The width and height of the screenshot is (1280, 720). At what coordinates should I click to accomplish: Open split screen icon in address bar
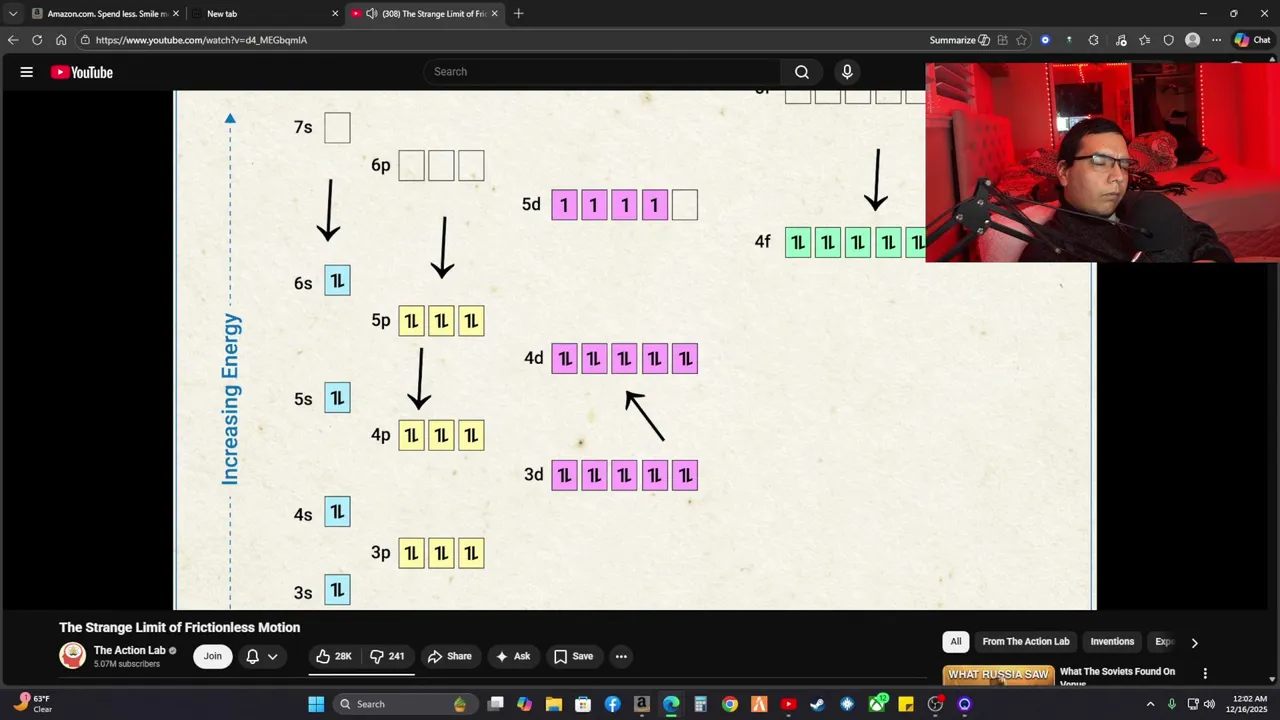1003,40
